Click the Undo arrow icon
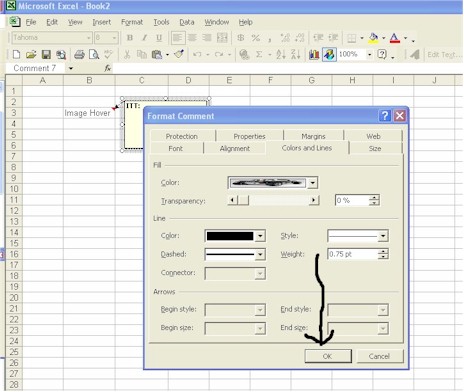Viewport: 464px width, 392px height. 197,54
